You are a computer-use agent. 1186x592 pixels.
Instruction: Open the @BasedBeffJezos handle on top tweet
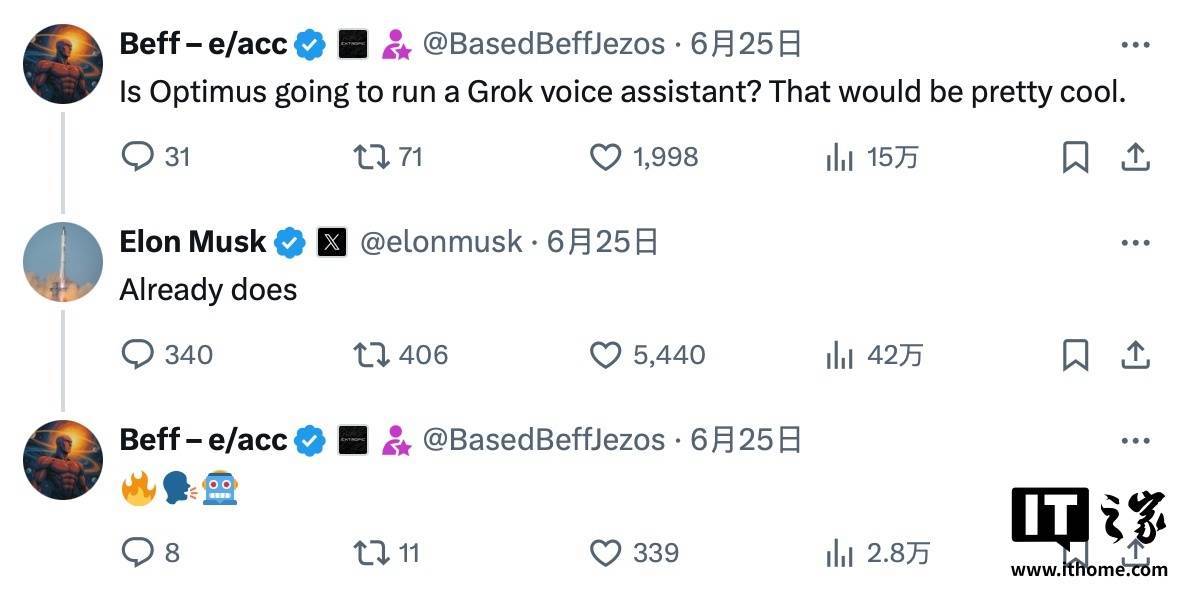(x=543, y=45)
